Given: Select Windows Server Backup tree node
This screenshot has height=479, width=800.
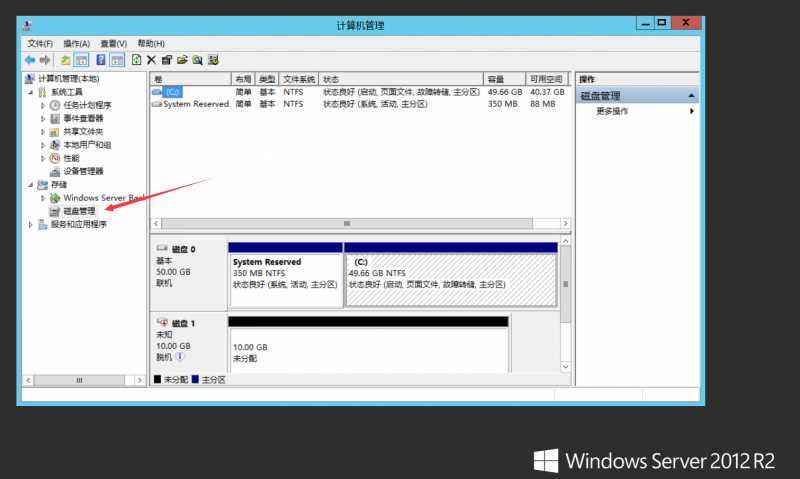Looking at the screenshot, I should click(x=104, y=198).
